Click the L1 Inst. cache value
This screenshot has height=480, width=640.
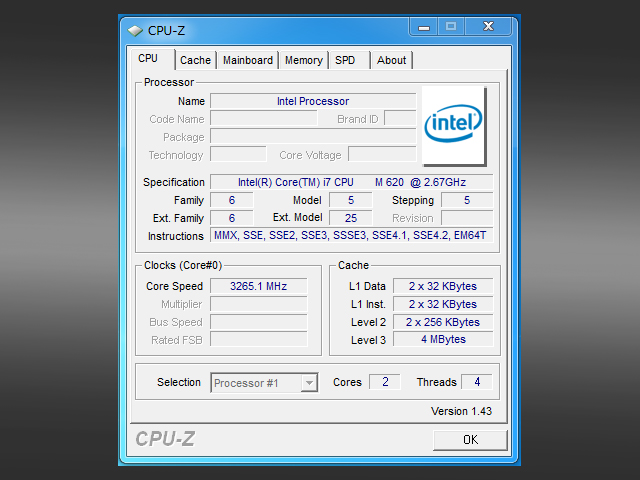443,304
